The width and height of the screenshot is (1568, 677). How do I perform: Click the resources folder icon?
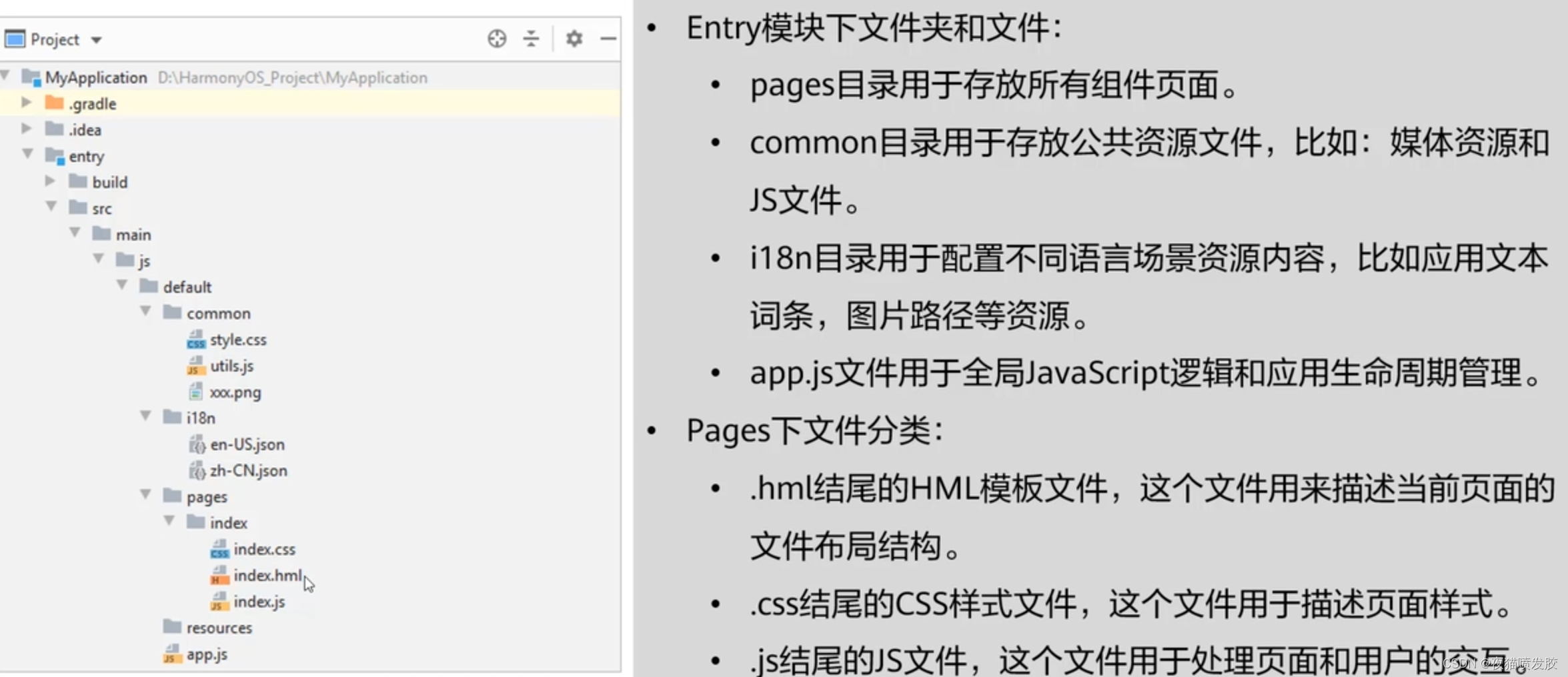[172, 626]
